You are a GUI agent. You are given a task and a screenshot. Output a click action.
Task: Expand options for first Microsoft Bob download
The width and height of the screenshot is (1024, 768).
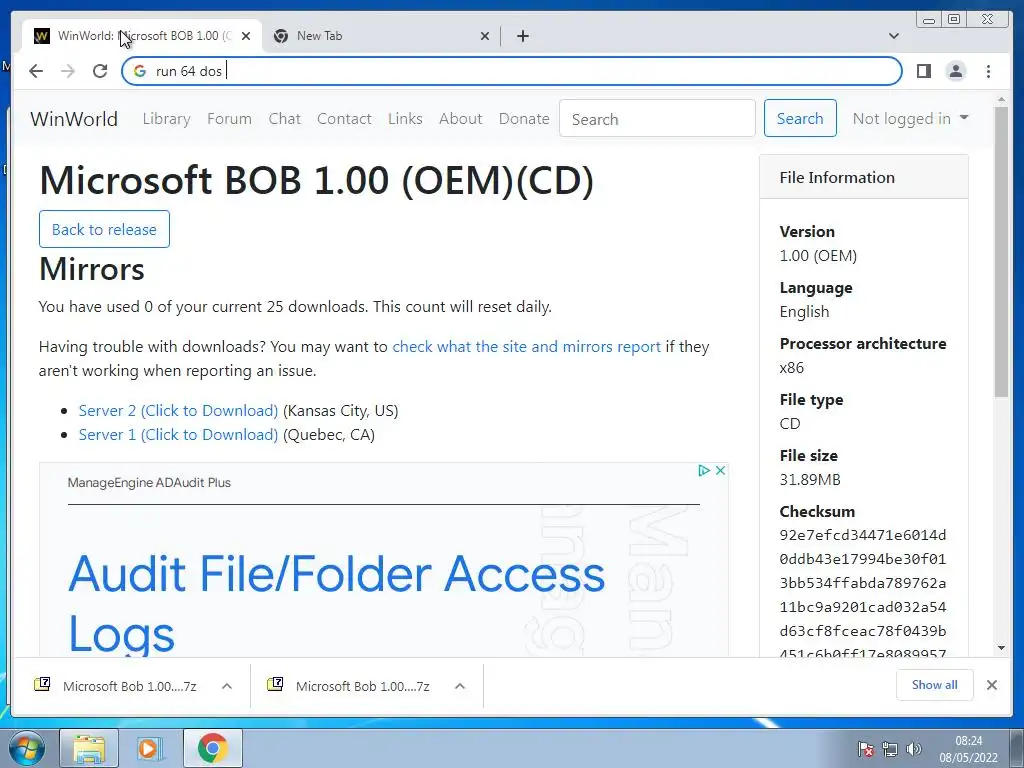coord(227,686)
